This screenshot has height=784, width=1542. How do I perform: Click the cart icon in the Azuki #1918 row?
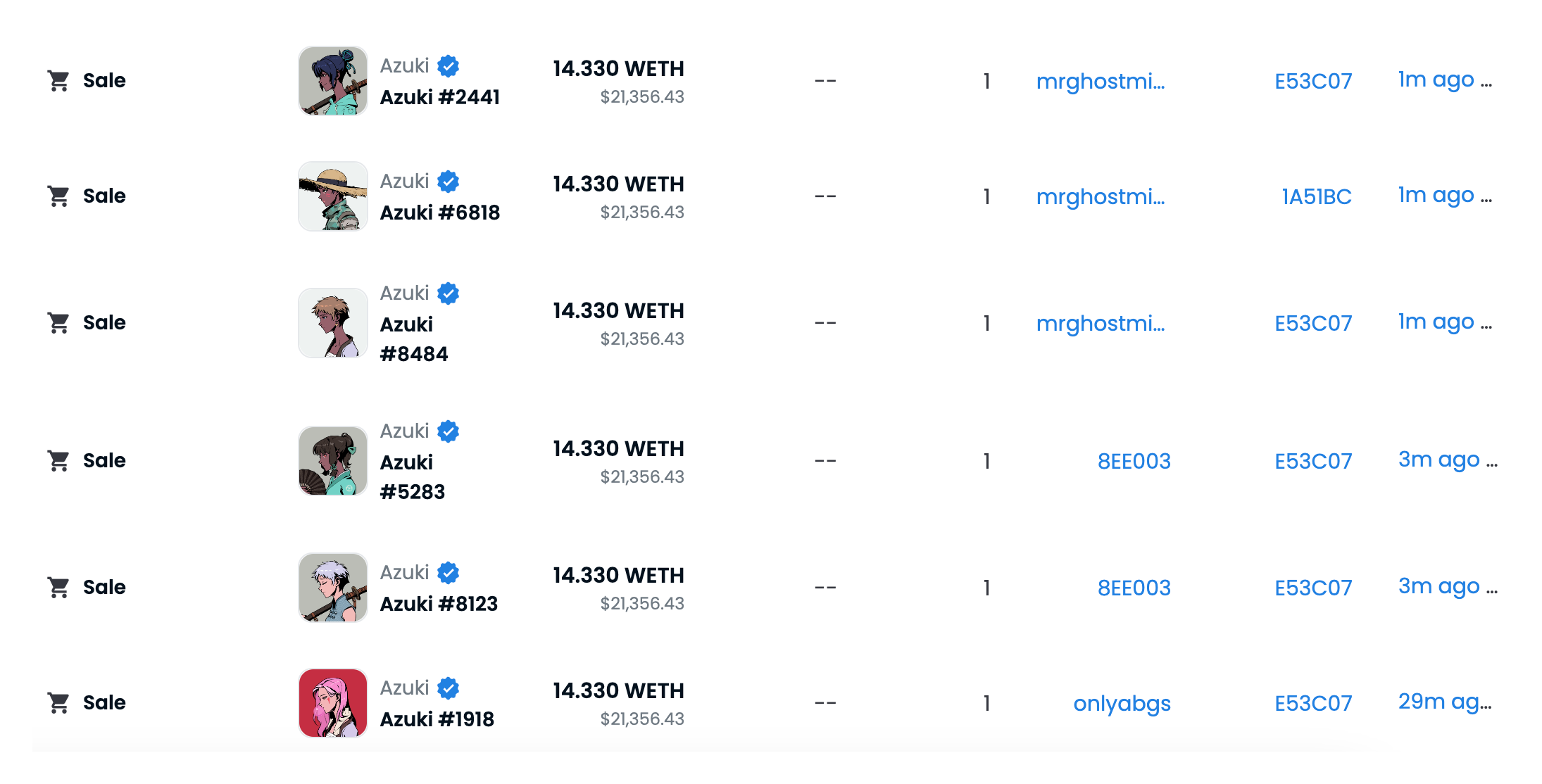[58, 703]
